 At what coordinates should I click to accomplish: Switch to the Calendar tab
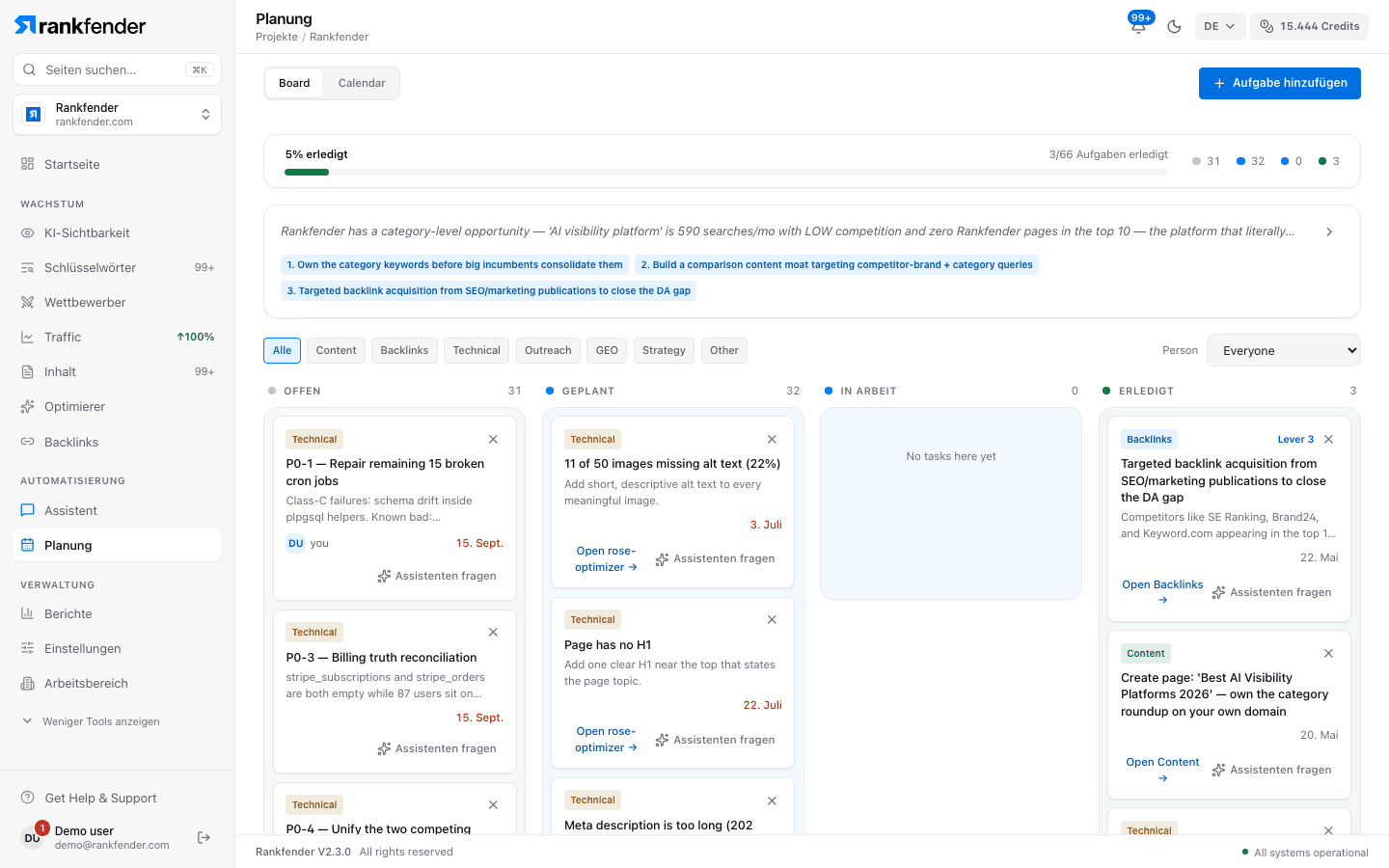(362, 83)
